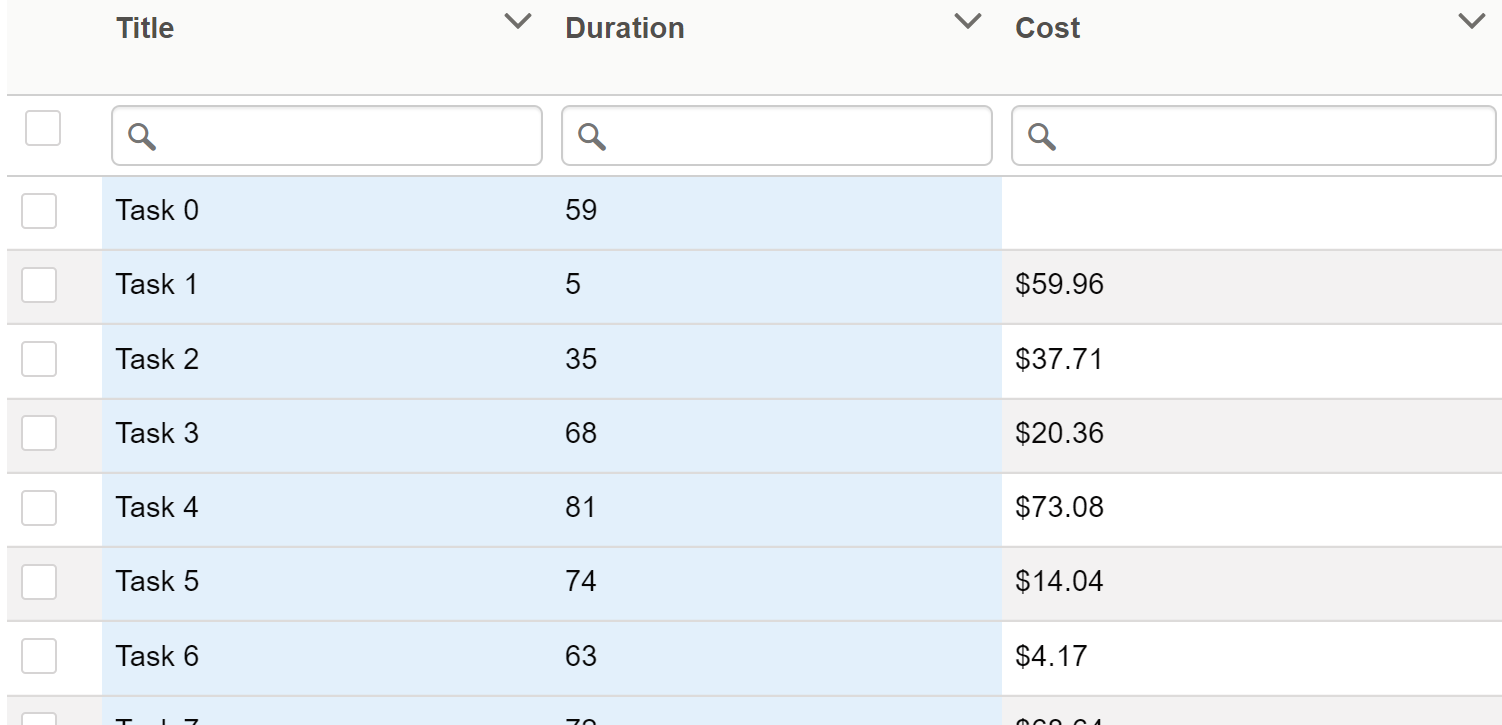Sort by clicking the Duration column header
Image resolution: width=1502 pixels, height=725 pixels.
click(x=625, y=28)
